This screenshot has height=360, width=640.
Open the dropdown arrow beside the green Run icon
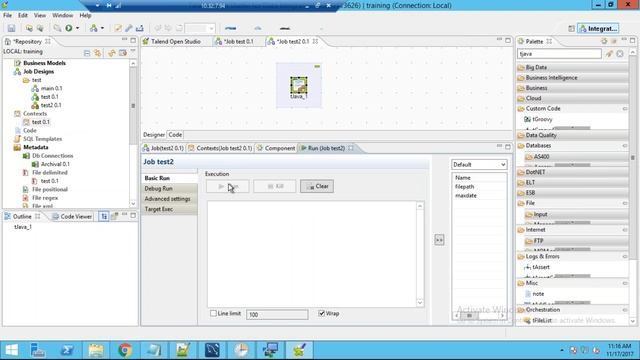[78, 28]
